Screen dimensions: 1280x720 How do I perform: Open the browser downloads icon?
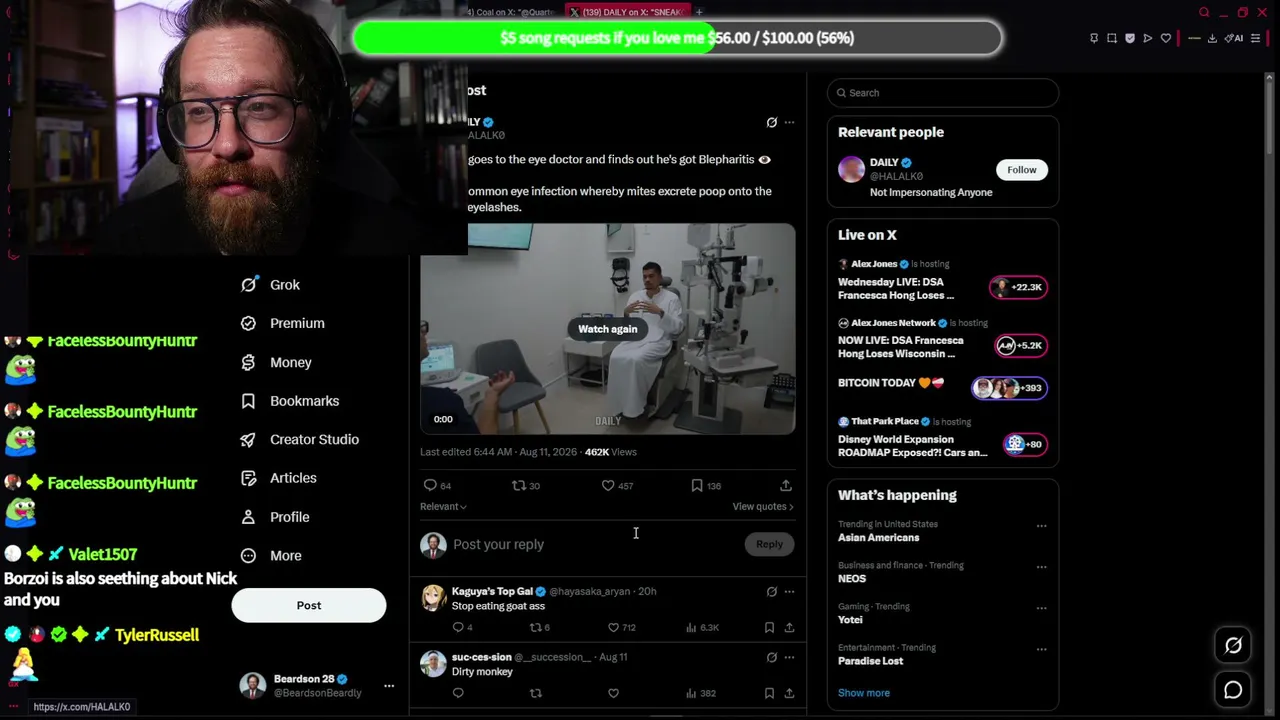click(x=1212, y=39)
